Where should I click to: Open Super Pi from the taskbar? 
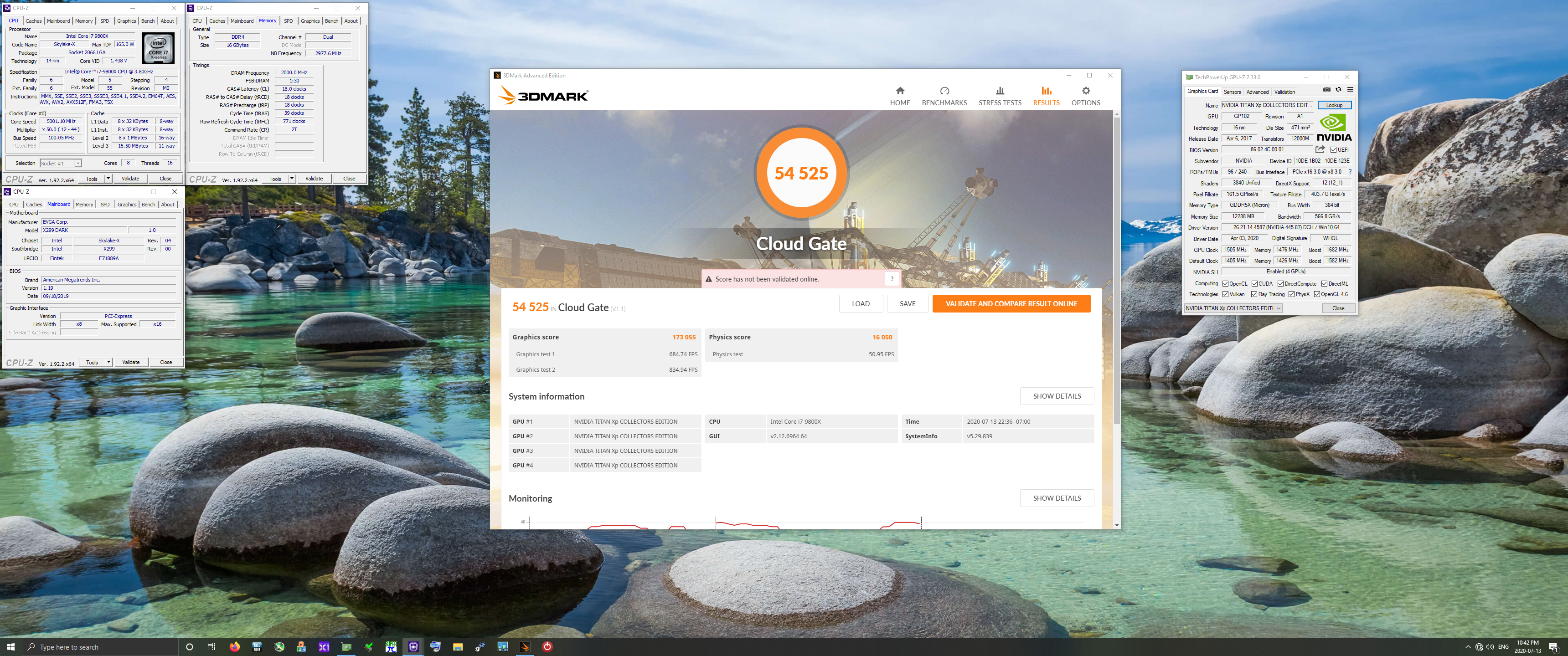(x=391, y=647)
